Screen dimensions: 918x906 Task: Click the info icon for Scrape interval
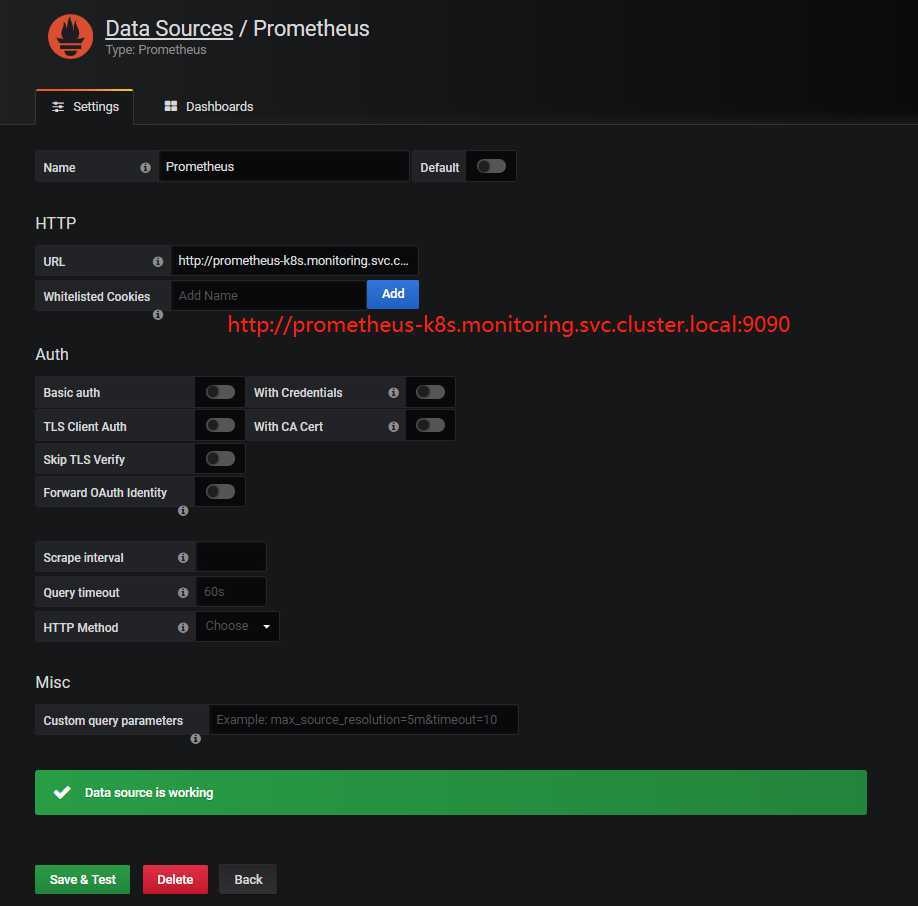coord(183,558)
